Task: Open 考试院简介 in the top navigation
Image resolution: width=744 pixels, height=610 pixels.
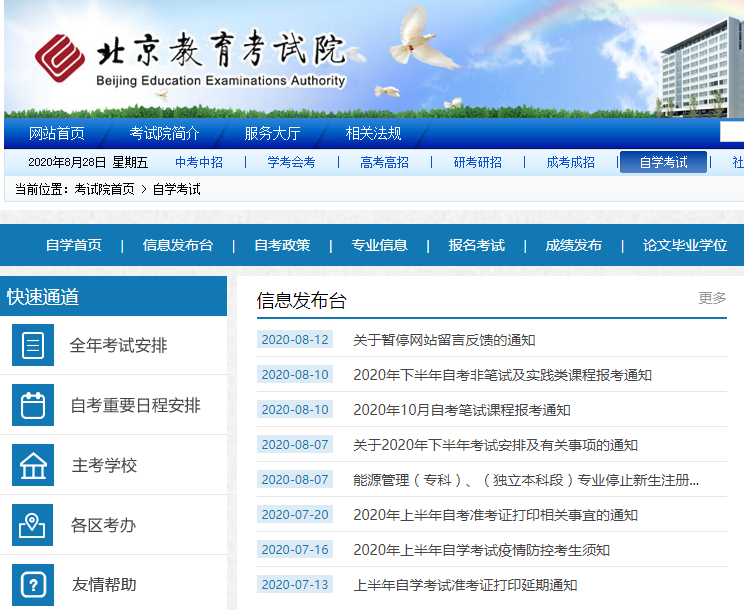Action: coord(164,133)
